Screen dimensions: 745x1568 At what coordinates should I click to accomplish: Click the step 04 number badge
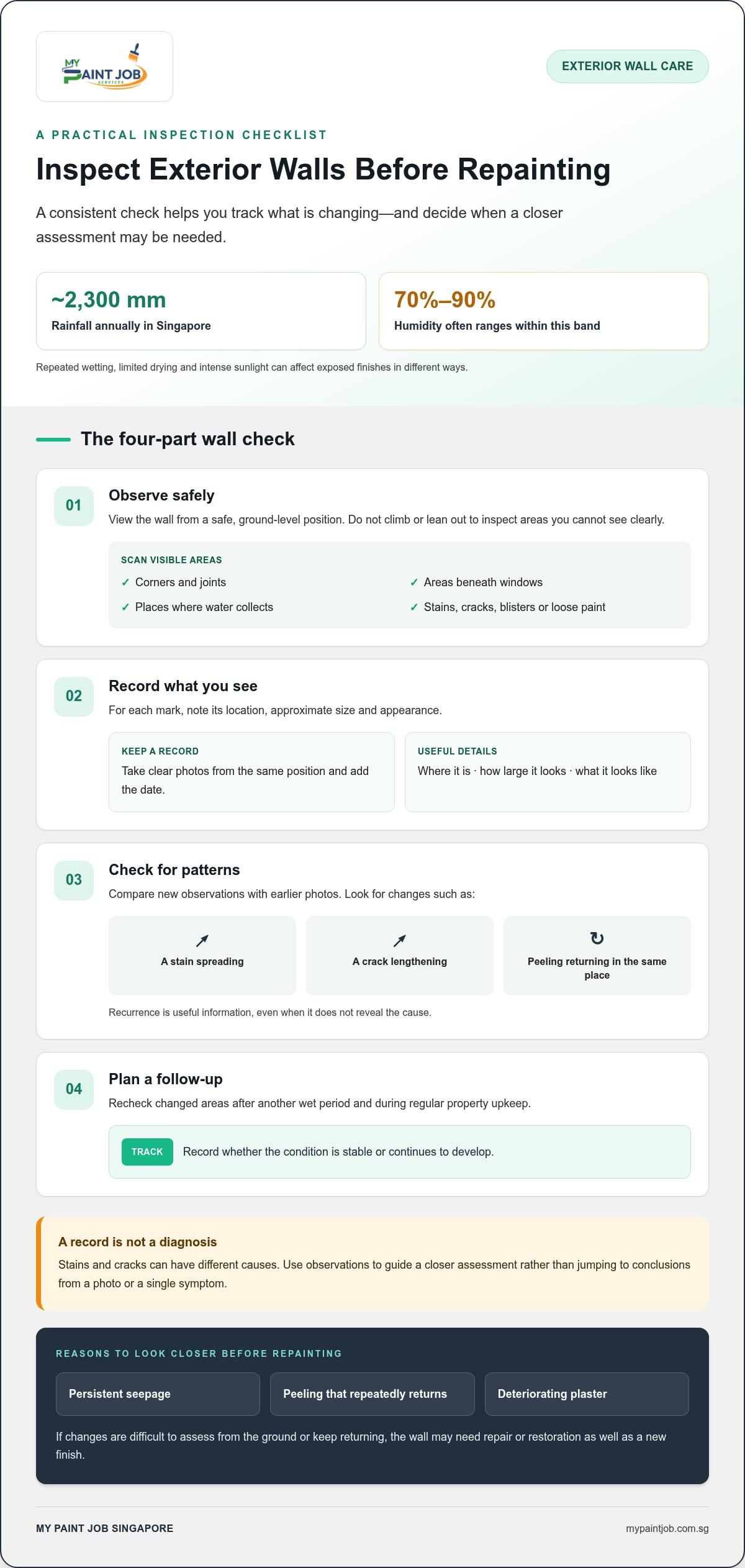(x=74, y=1089)
